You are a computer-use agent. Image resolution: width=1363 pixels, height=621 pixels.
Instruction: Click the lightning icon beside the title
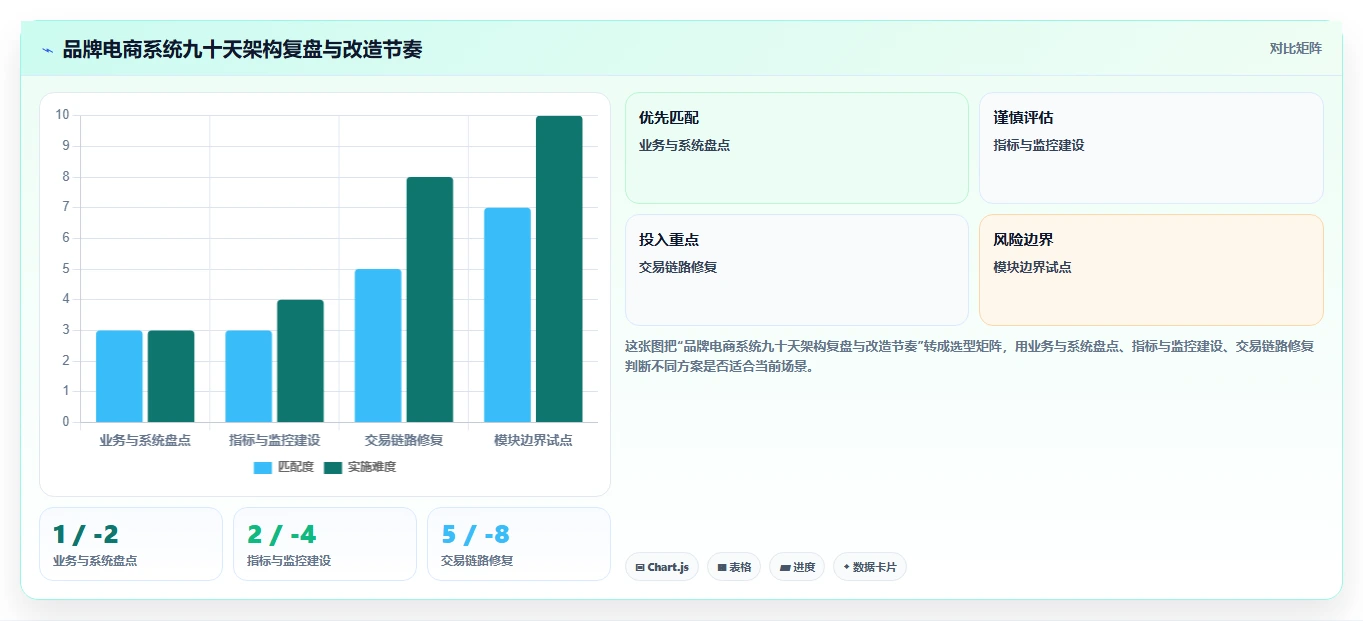[47, 49]
